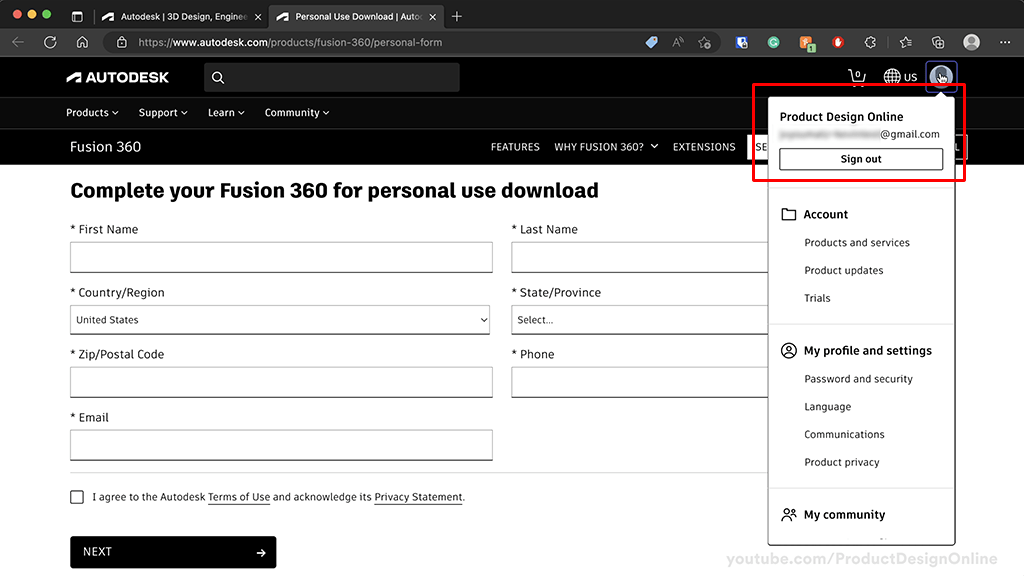Go to browser home icon
This screenshot has width=1024, height=576.
pyautogui.click(x=82, y=42)
